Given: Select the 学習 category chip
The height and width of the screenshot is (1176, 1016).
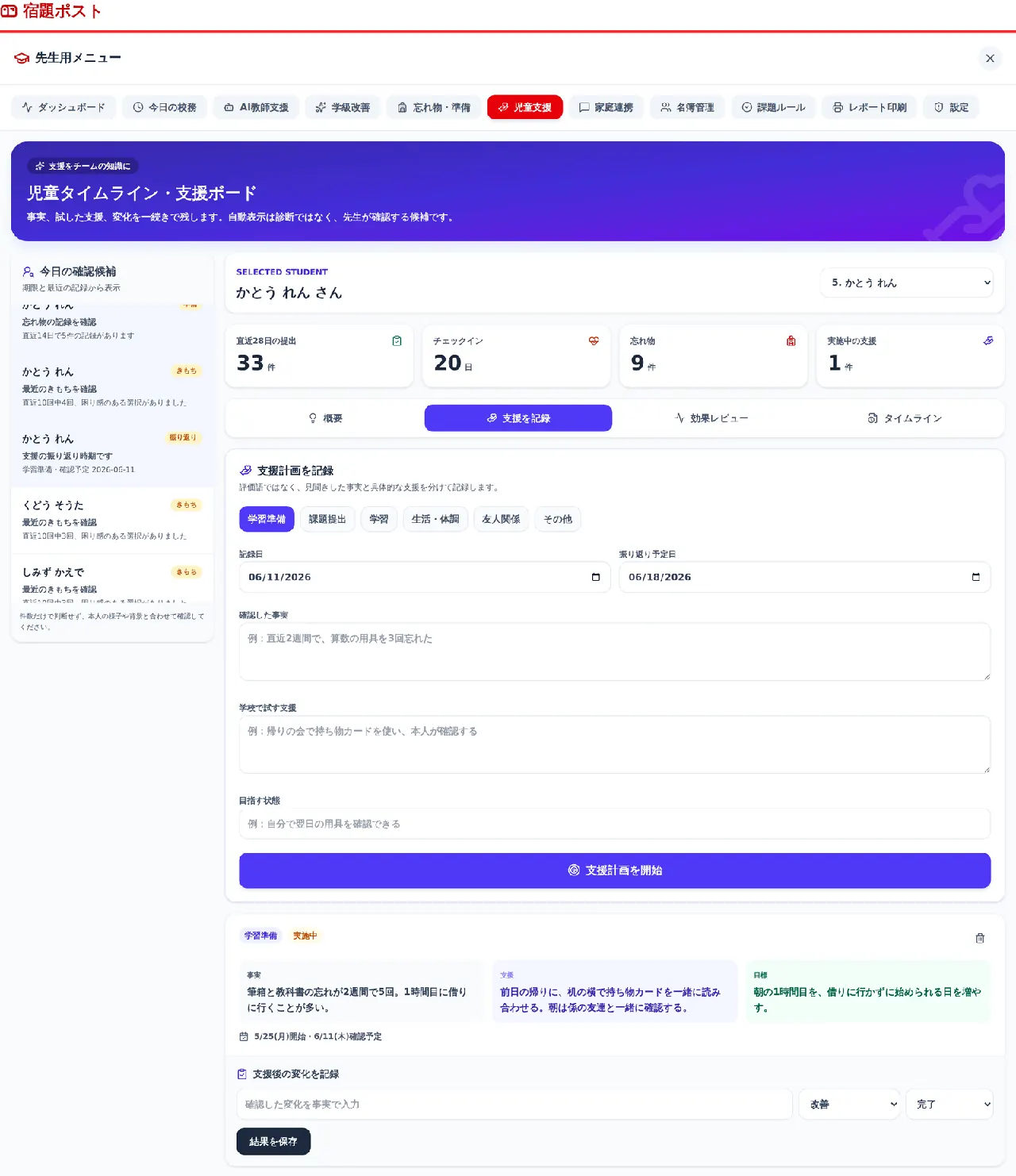Looking at the screenshot, I should pyautogui.click(x=379, y=519).
